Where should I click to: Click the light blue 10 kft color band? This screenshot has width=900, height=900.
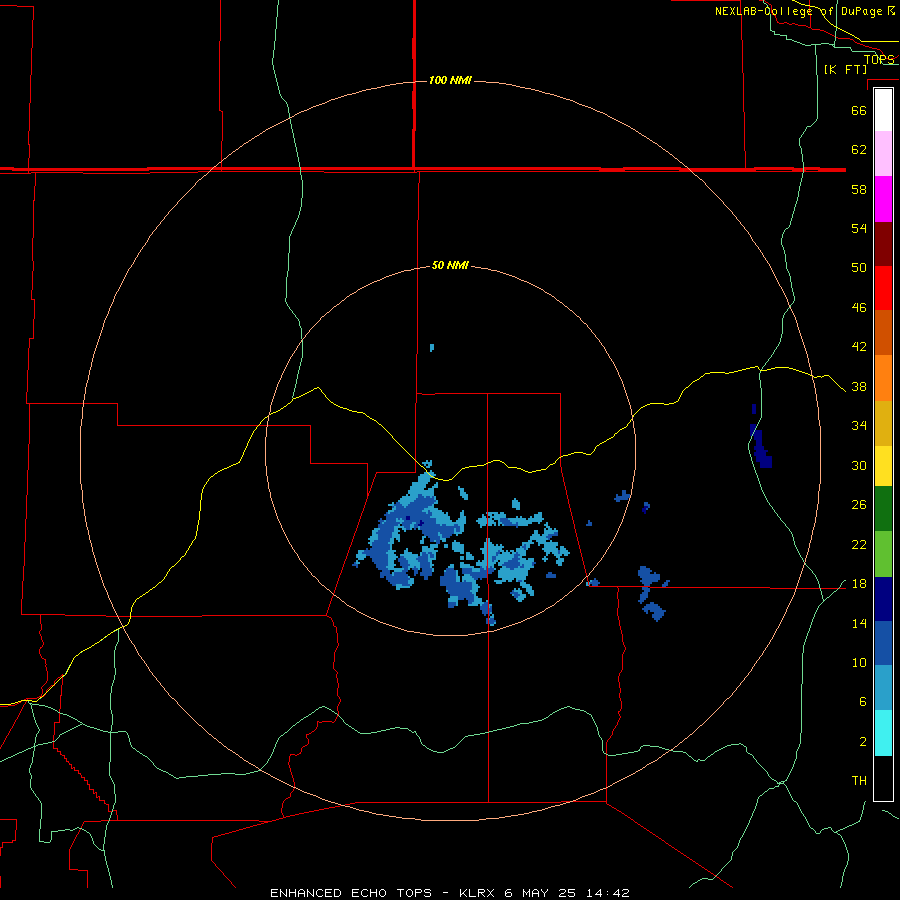coord(883,688)
